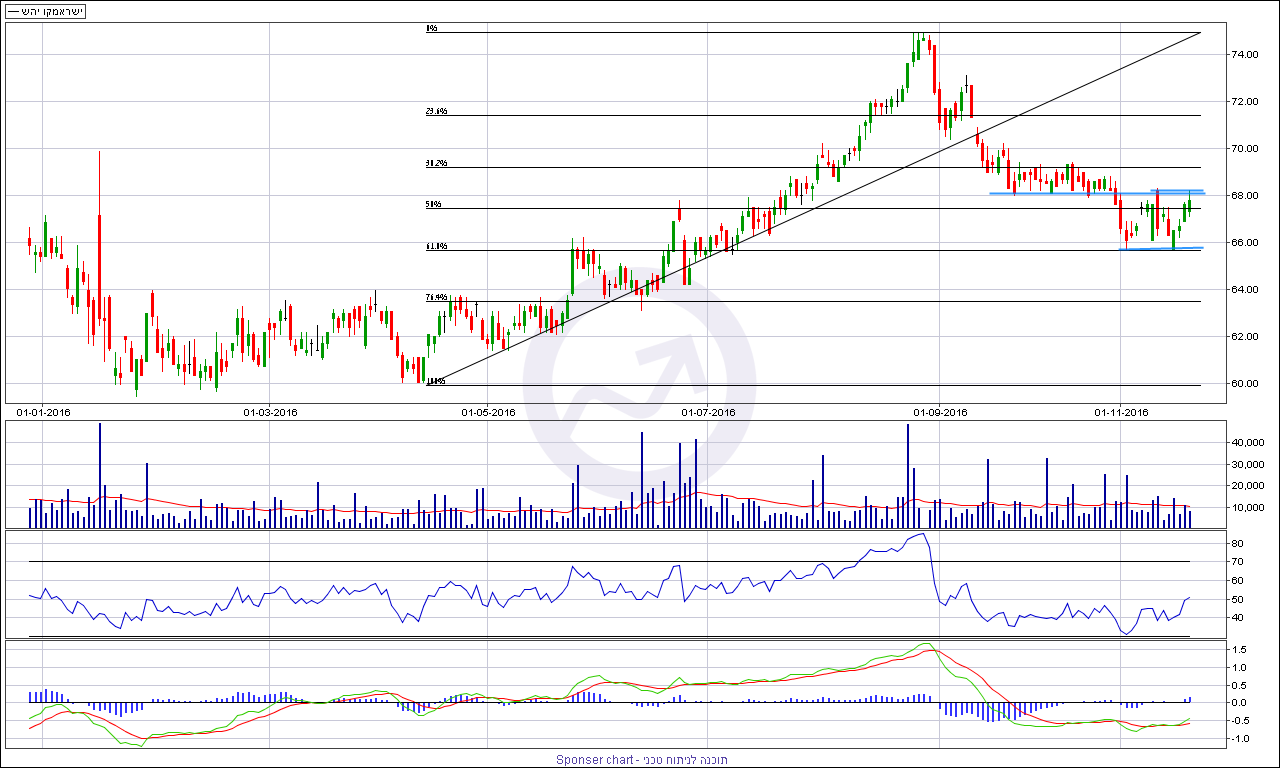Screen dimensions: 1280x768
Task: Click the 01-11-2016 date on time axis
Action: point(1121,412)
